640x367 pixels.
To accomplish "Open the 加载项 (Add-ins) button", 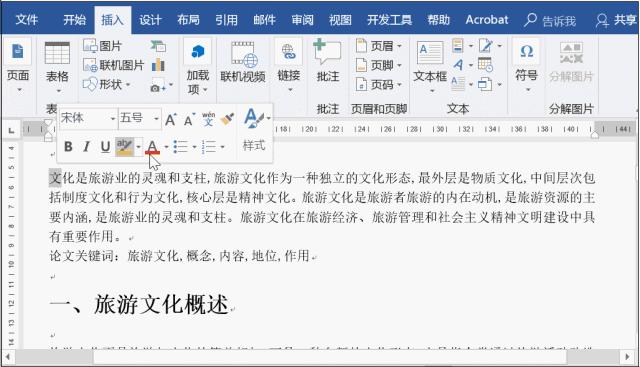I will coord(198,67).
